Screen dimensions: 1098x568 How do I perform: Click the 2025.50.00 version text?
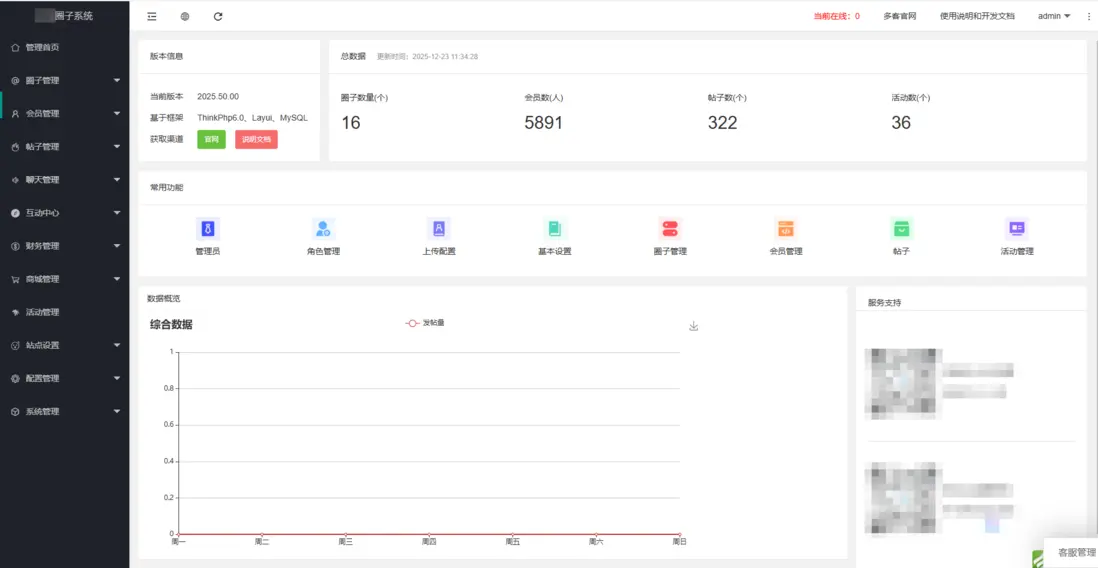coord(218,97)
